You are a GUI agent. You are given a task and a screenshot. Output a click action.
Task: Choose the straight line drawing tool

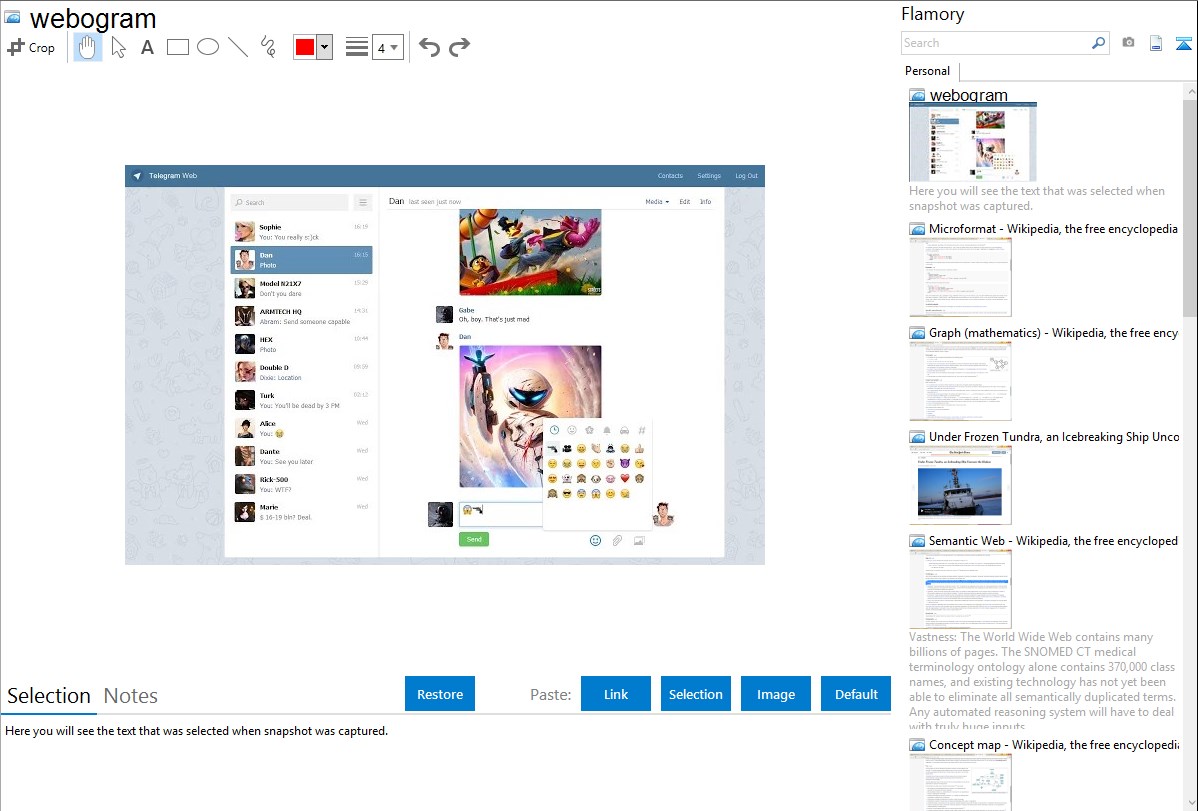click(238, 47)
